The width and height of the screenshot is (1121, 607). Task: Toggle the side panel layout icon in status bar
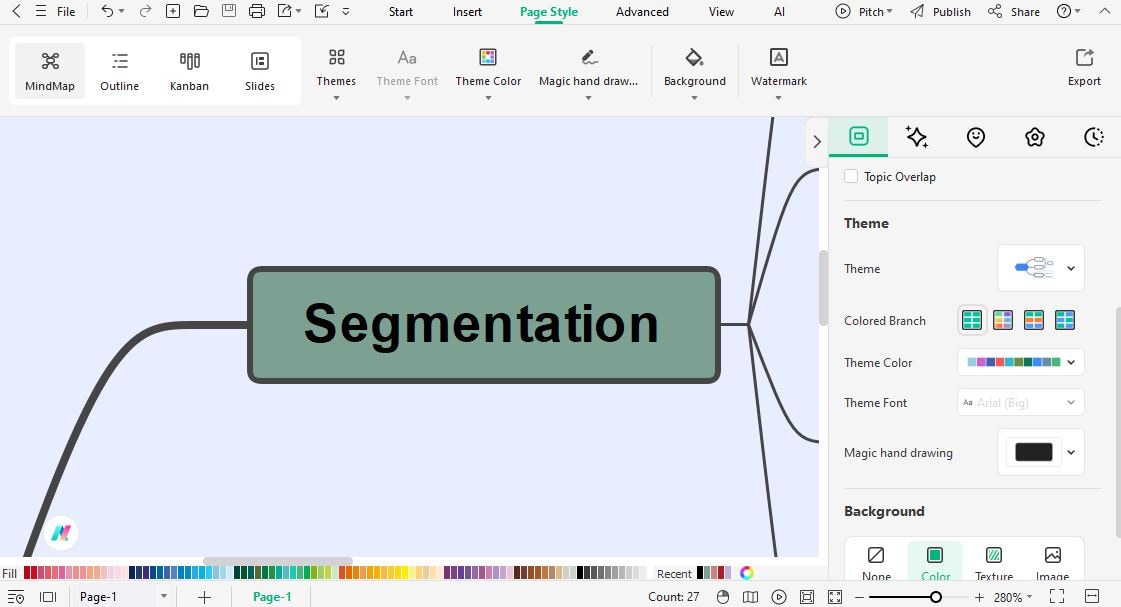[x=48, y=597]
